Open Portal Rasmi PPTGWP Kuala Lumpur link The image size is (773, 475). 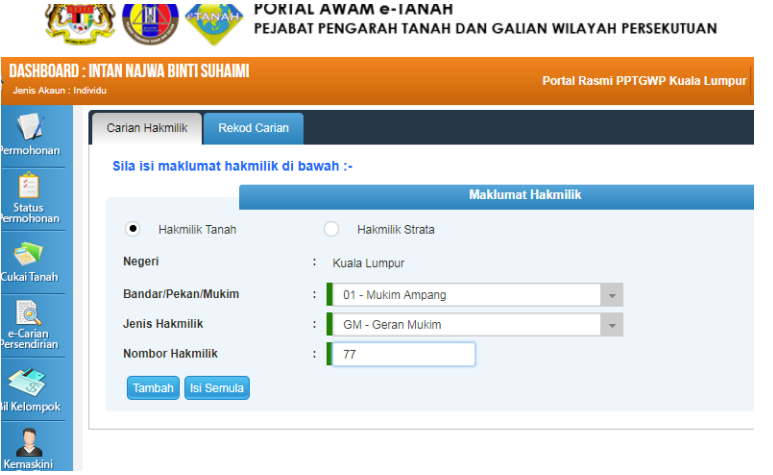pyautogui.click(x=644, y=80)
